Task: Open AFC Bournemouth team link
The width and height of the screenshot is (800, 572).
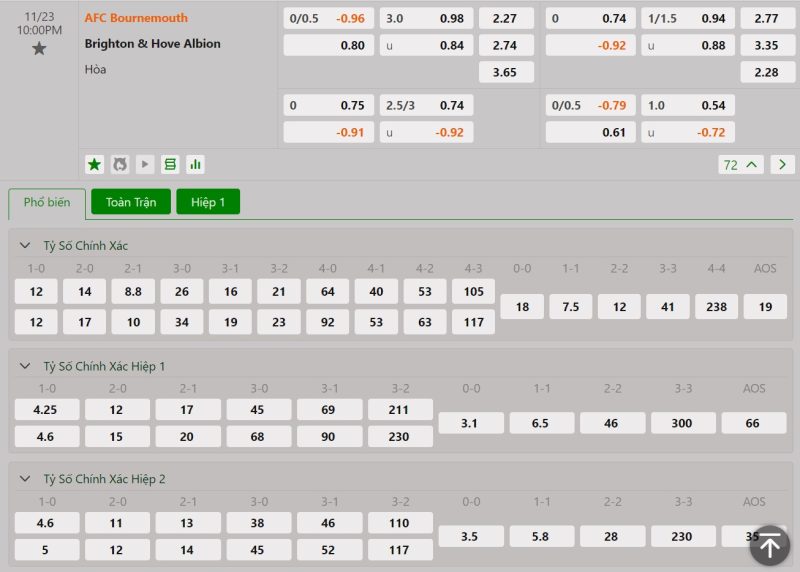Action: pos(136,18)
